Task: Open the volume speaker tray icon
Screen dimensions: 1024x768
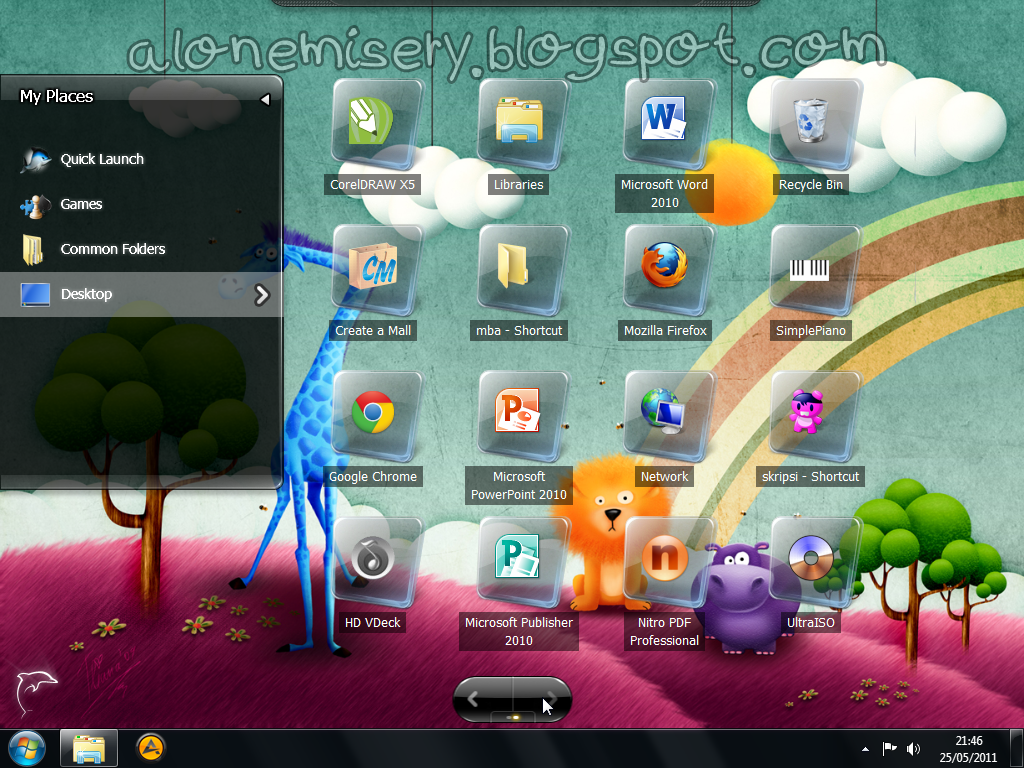Action: (913, 749)
